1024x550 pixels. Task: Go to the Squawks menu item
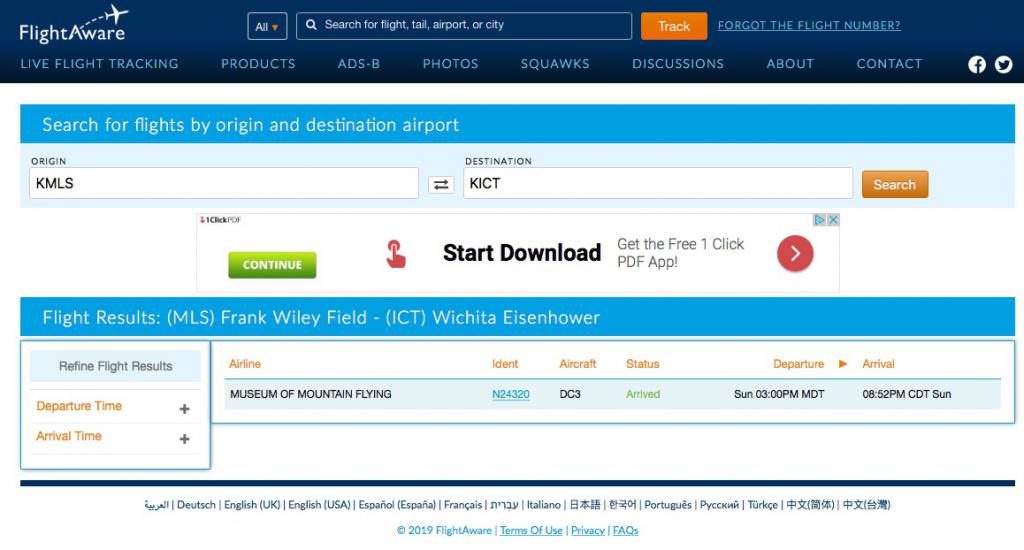pos(555,64)
